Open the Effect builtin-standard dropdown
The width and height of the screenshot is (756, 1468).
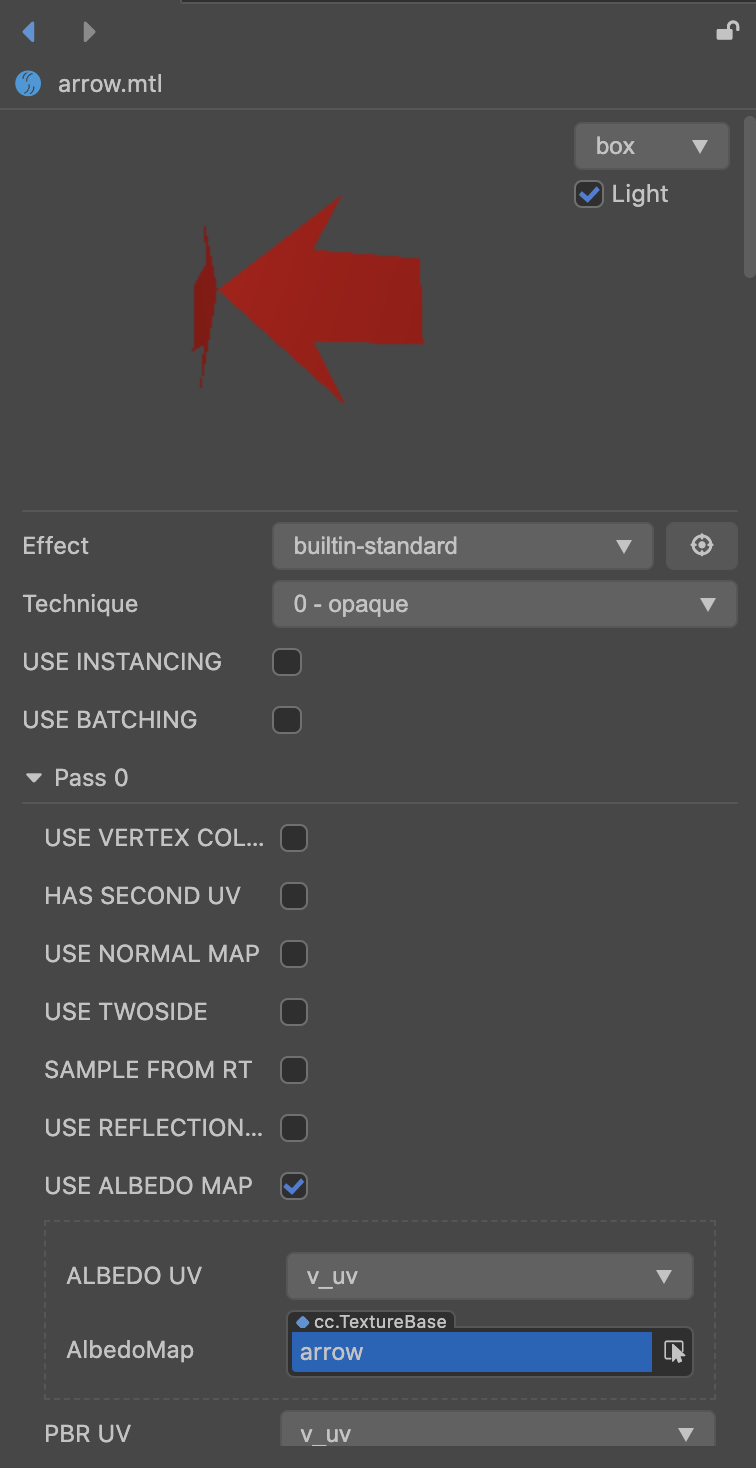pos(462,546)
